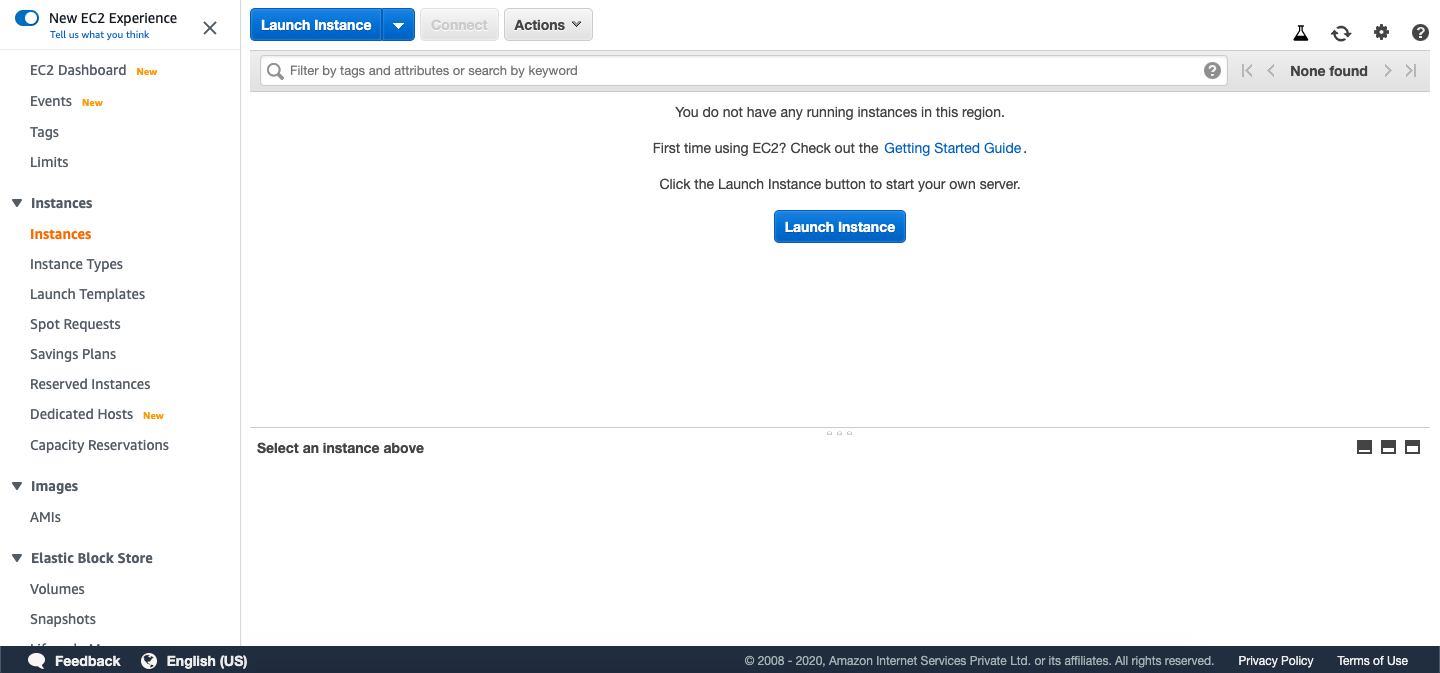Click the Feedback speech bubble icon

(x=37, y=661)
